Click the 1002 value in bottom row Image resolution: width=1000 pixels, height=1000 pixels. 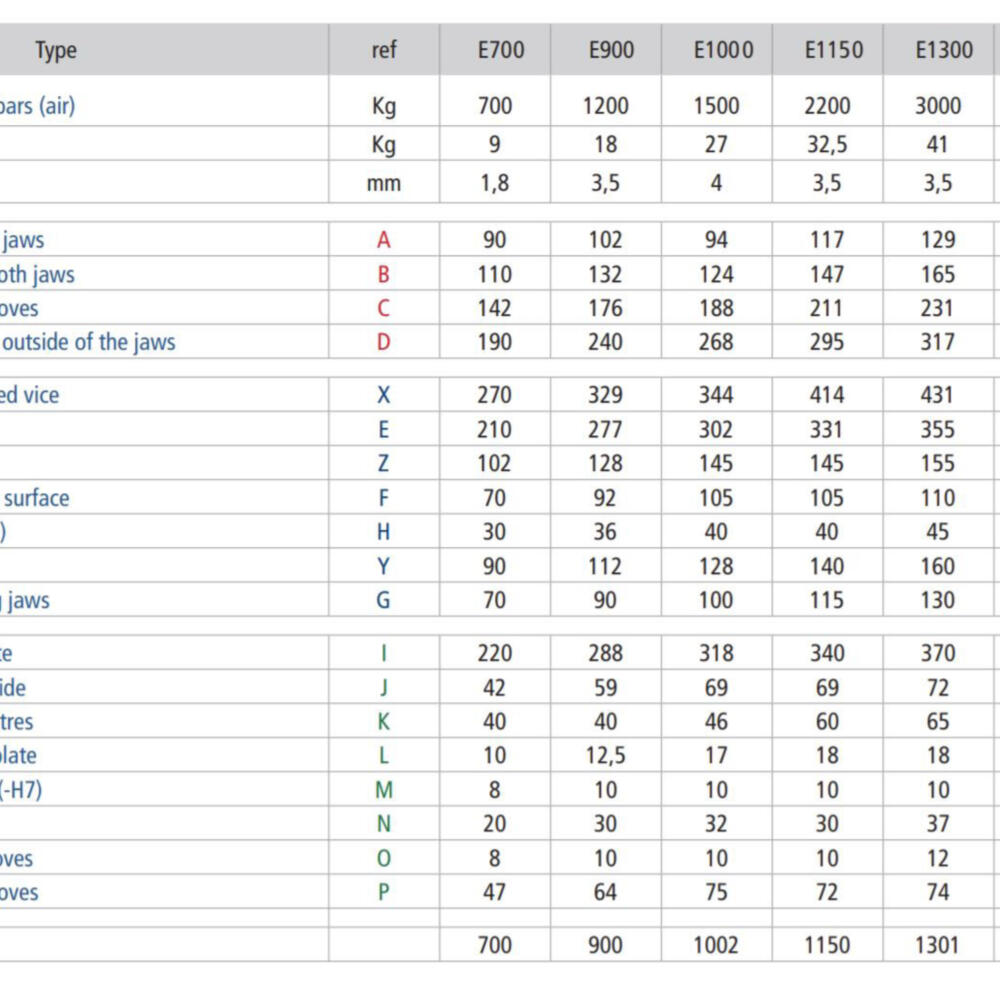[x=716, y=945]
